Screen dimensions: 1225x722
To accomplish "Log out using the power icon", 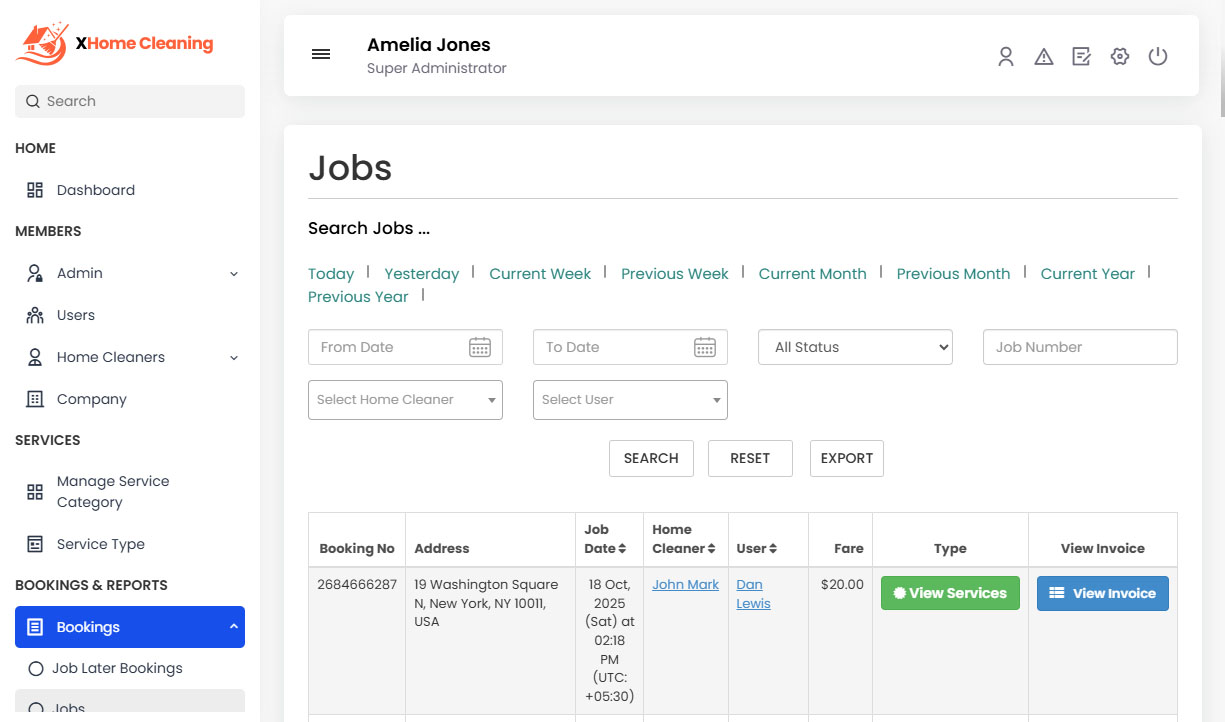I will (x=1157, y=57).
